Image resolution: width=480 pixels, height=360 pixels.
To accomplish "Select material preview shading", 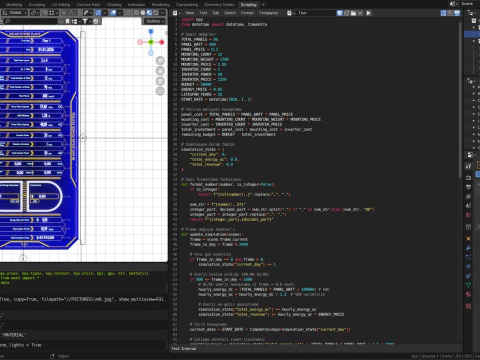I will coord(149,13).
